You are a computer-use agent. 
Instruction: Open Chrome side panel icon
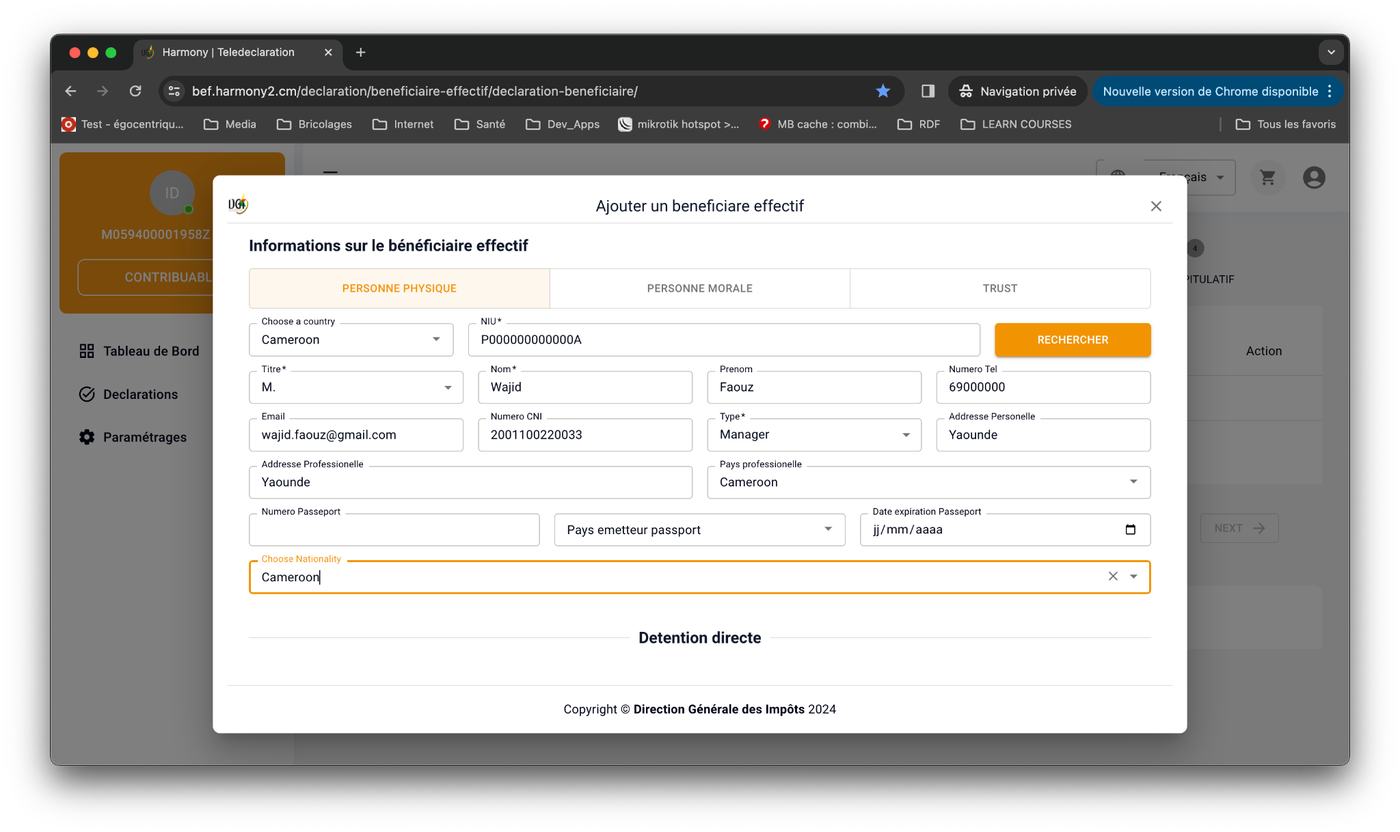tap(928, 91)
